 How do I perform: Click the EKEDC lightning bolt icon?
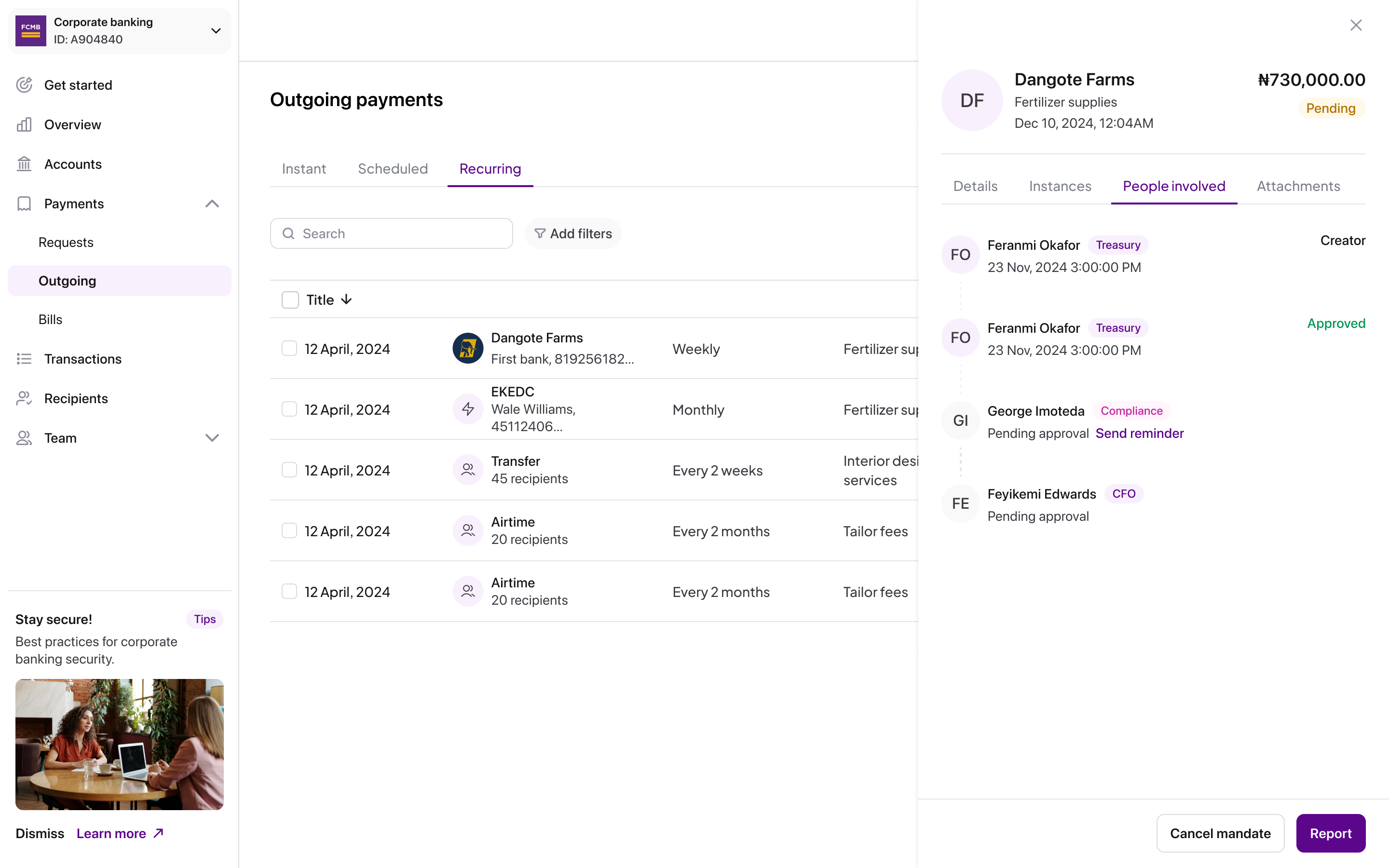click(x=468, y=409)
